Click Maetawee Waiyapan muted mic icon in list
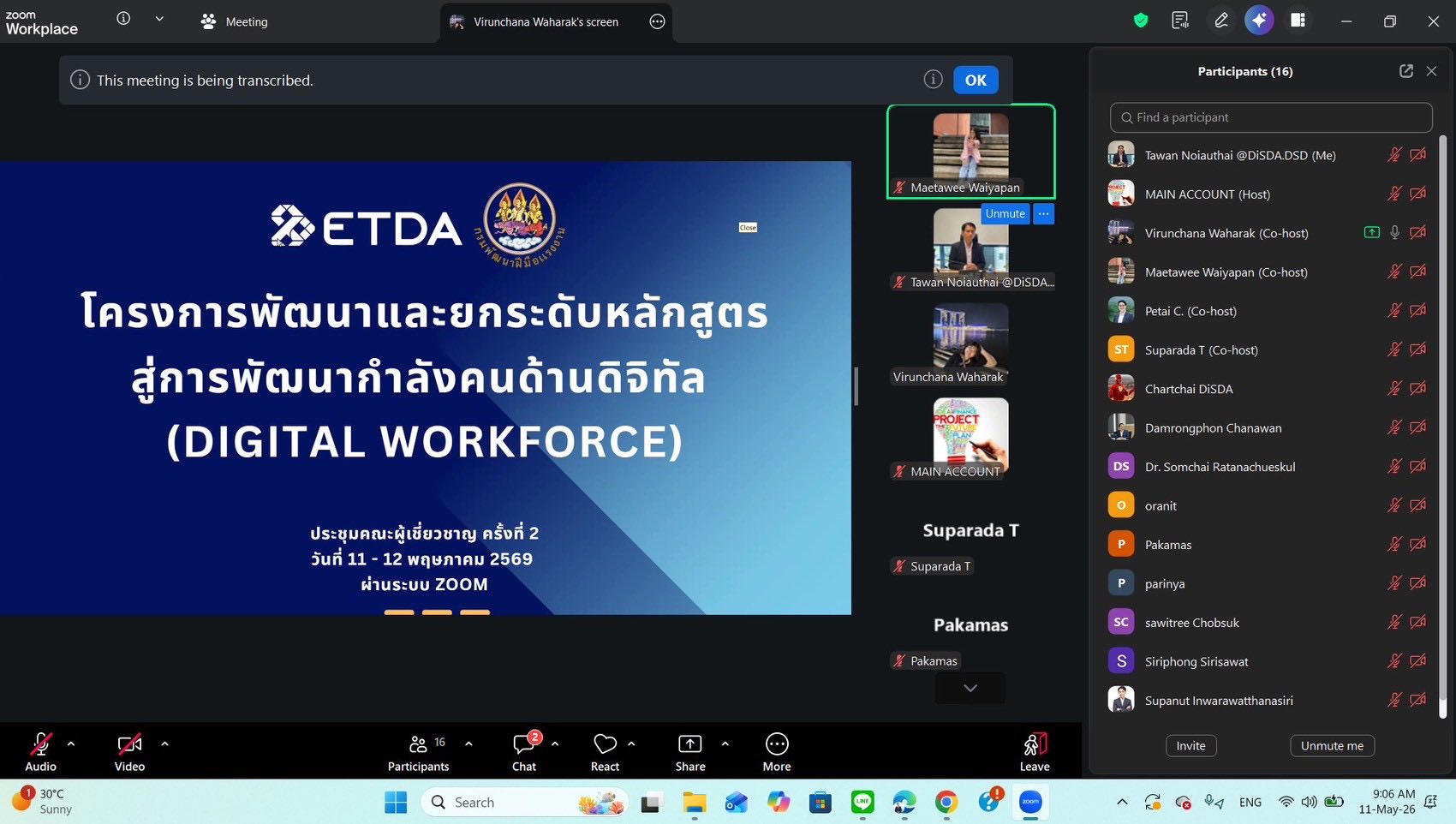 click(1394, 272)
